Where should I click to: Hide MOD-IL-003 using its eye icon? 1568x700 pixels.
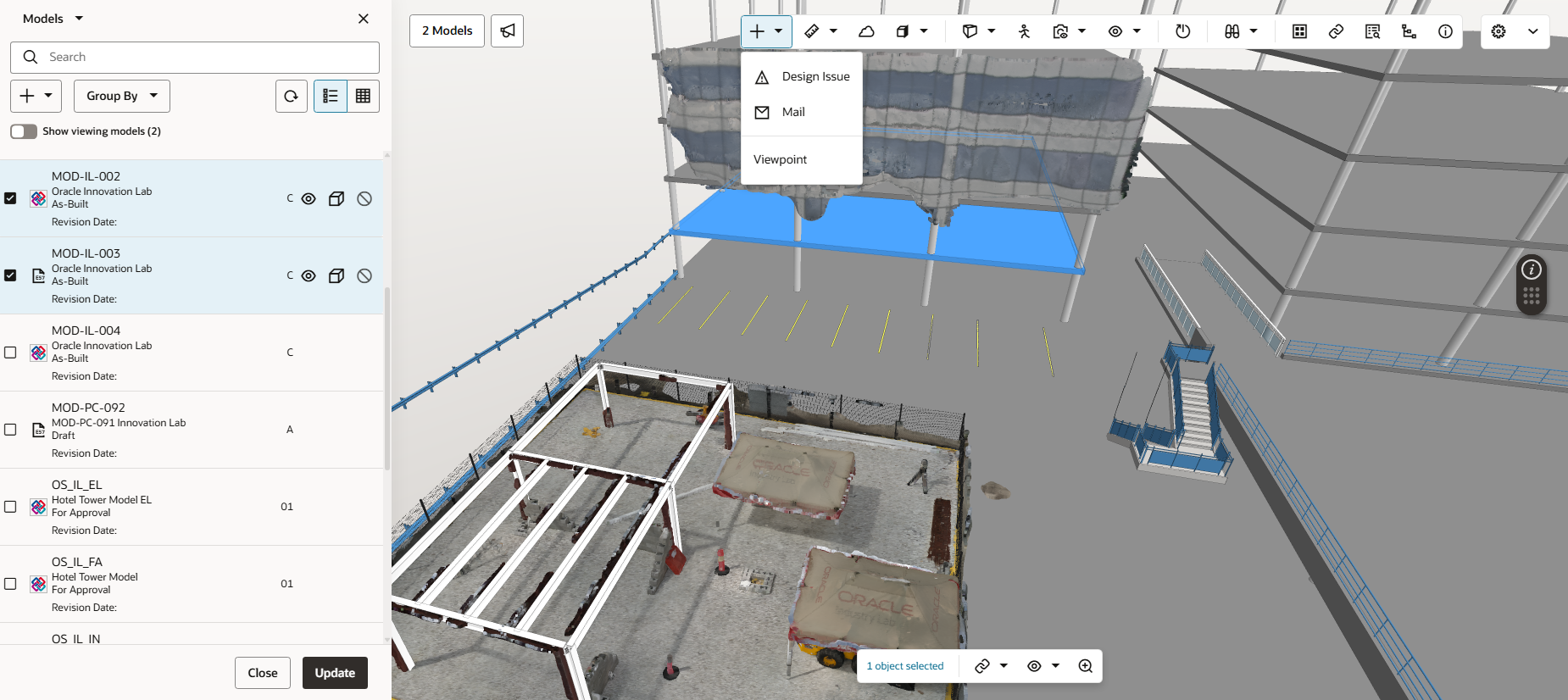tap(309, 276)
